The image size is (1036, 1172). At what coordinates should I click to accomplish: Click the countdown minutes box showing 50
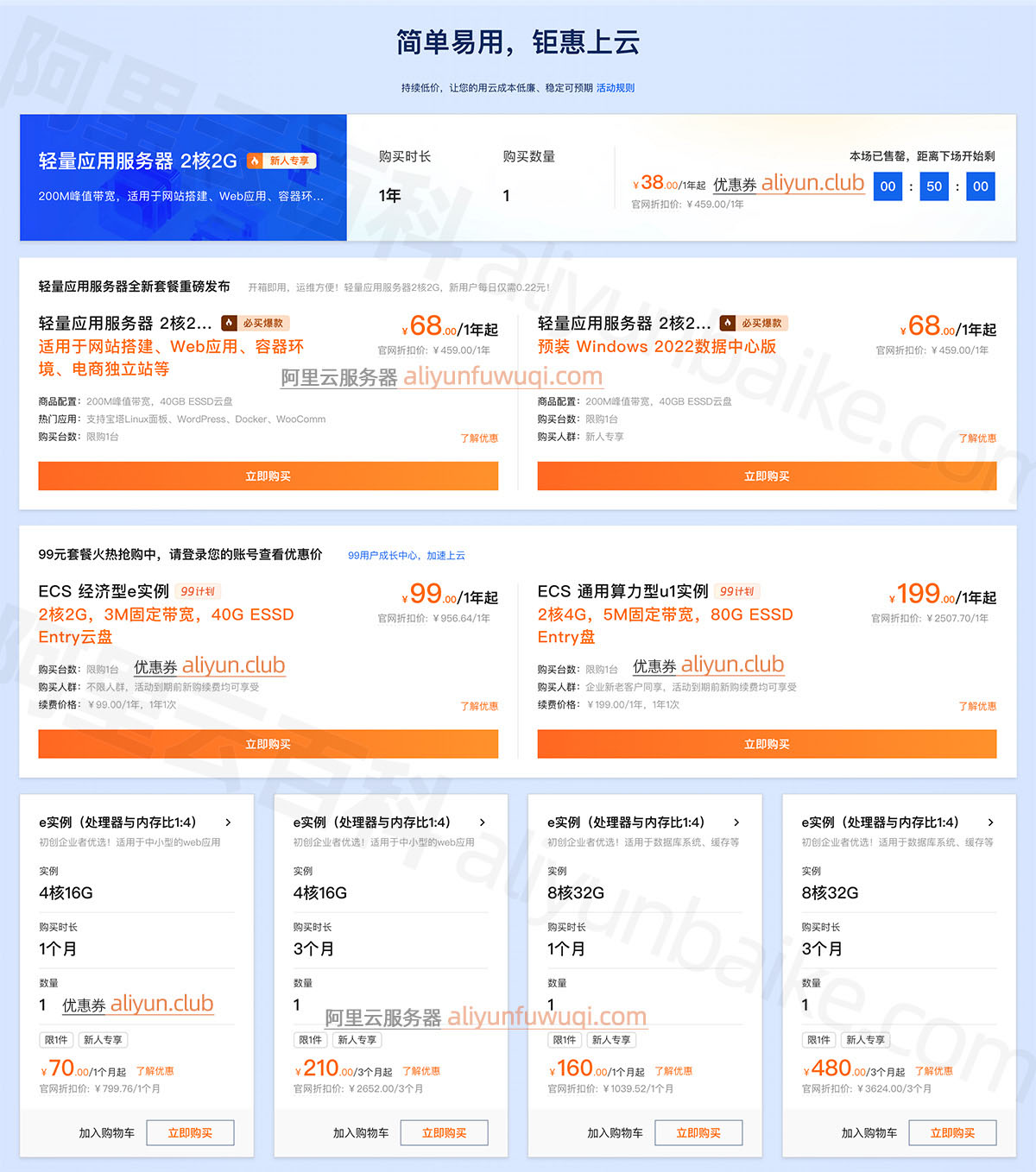point(934,186)
